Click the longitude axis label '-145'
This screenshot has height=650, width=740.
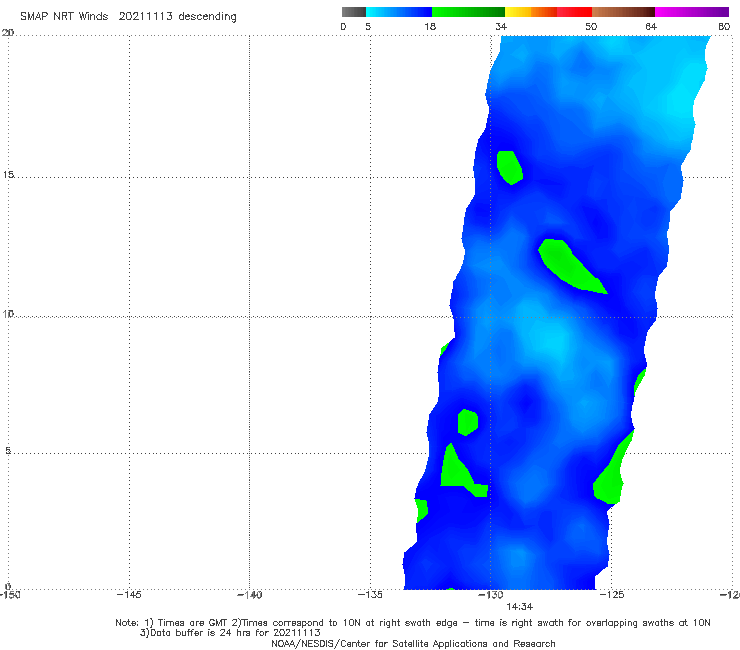point(129,595)
